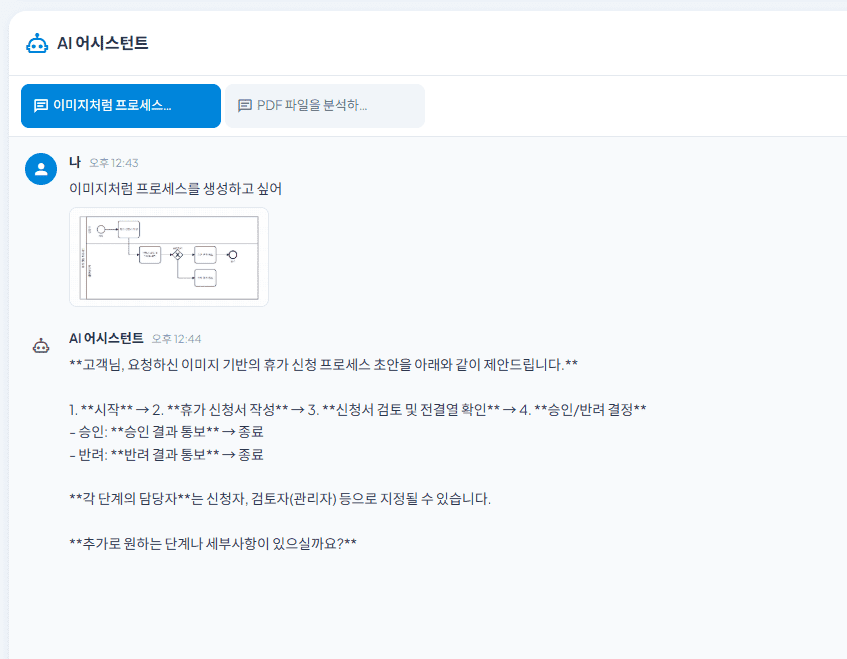Click the assistant robot avatar at 오후 12:44

pyautogui.click(x=41, y=346)
